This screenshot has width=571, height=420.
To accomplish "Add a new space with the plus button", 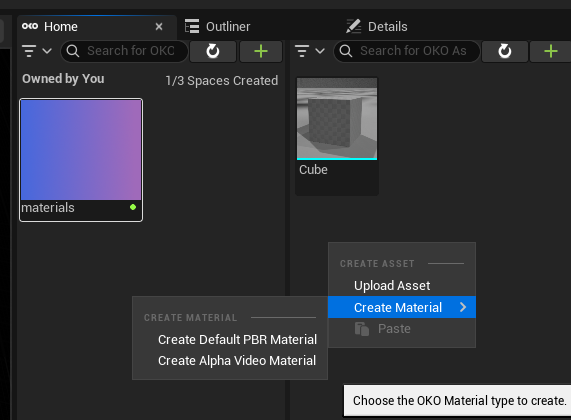I will tap(261, 51).
